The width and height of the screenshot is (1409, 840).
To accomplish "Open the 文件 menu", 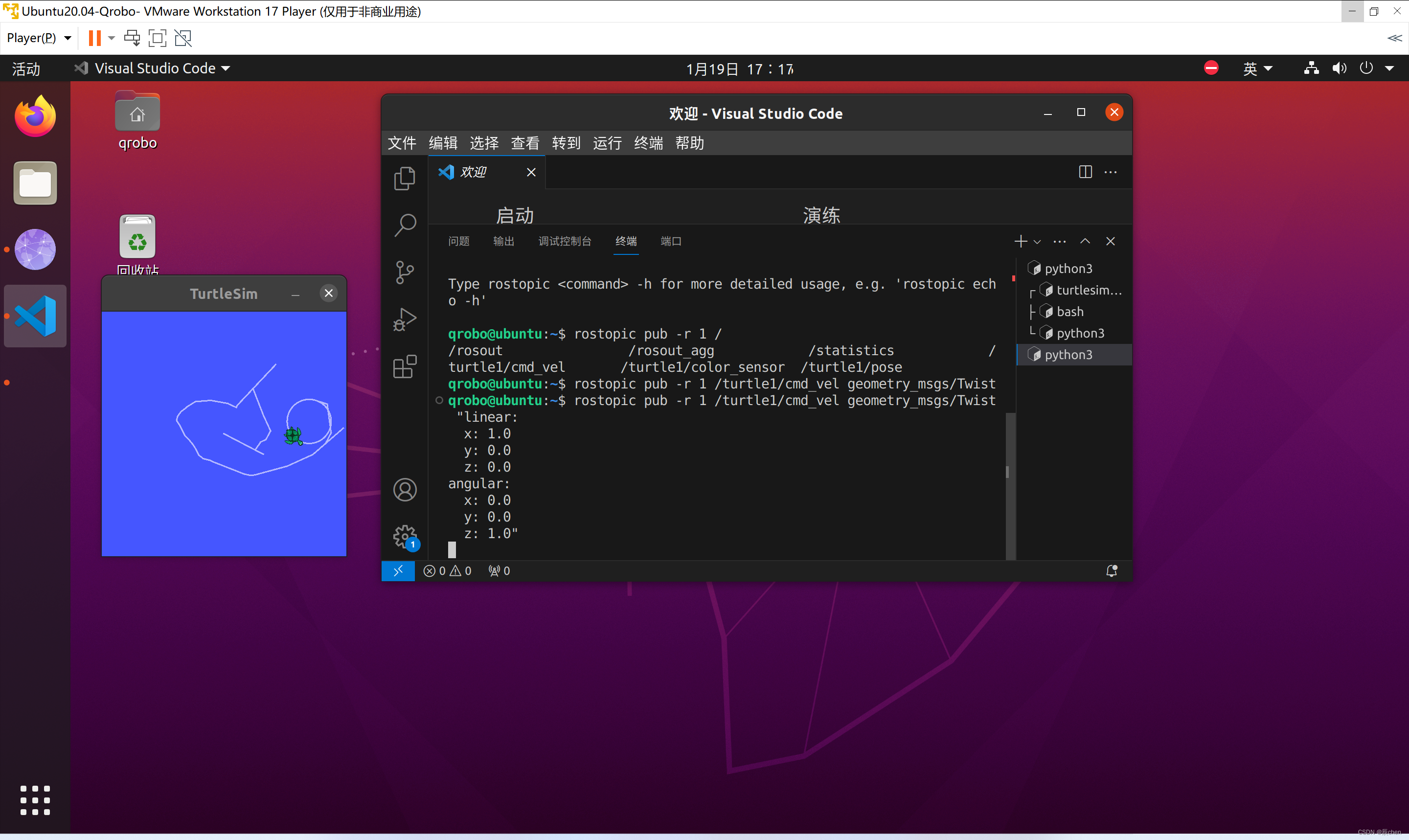I will [402, 143].
